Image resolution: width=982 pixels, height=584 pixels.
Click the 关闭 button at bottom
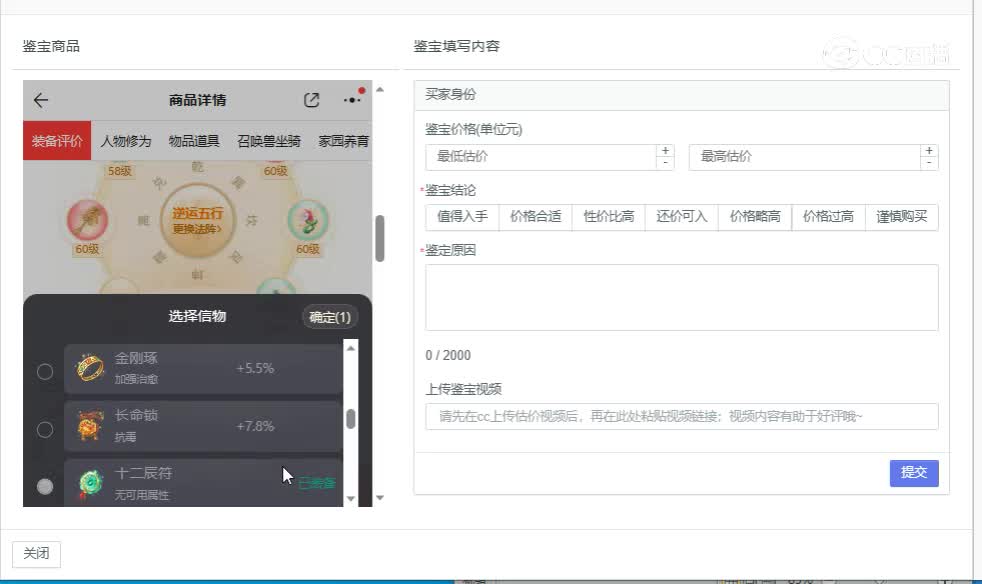click(x=36, y=553)
